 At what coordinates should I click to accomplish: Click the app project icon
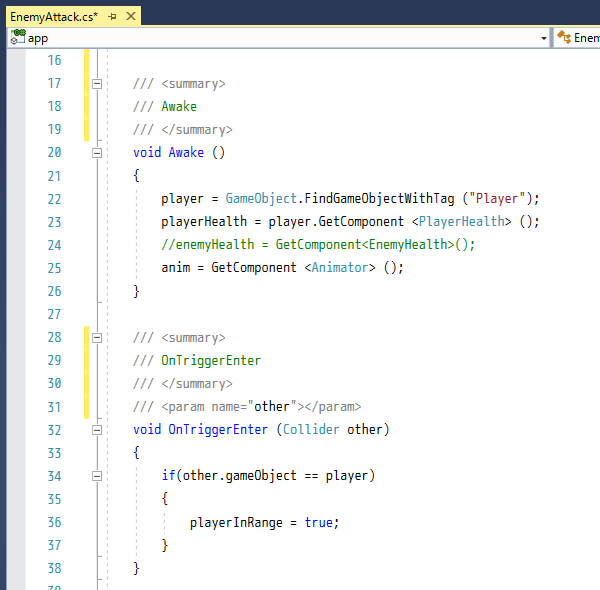pos(18,37)
